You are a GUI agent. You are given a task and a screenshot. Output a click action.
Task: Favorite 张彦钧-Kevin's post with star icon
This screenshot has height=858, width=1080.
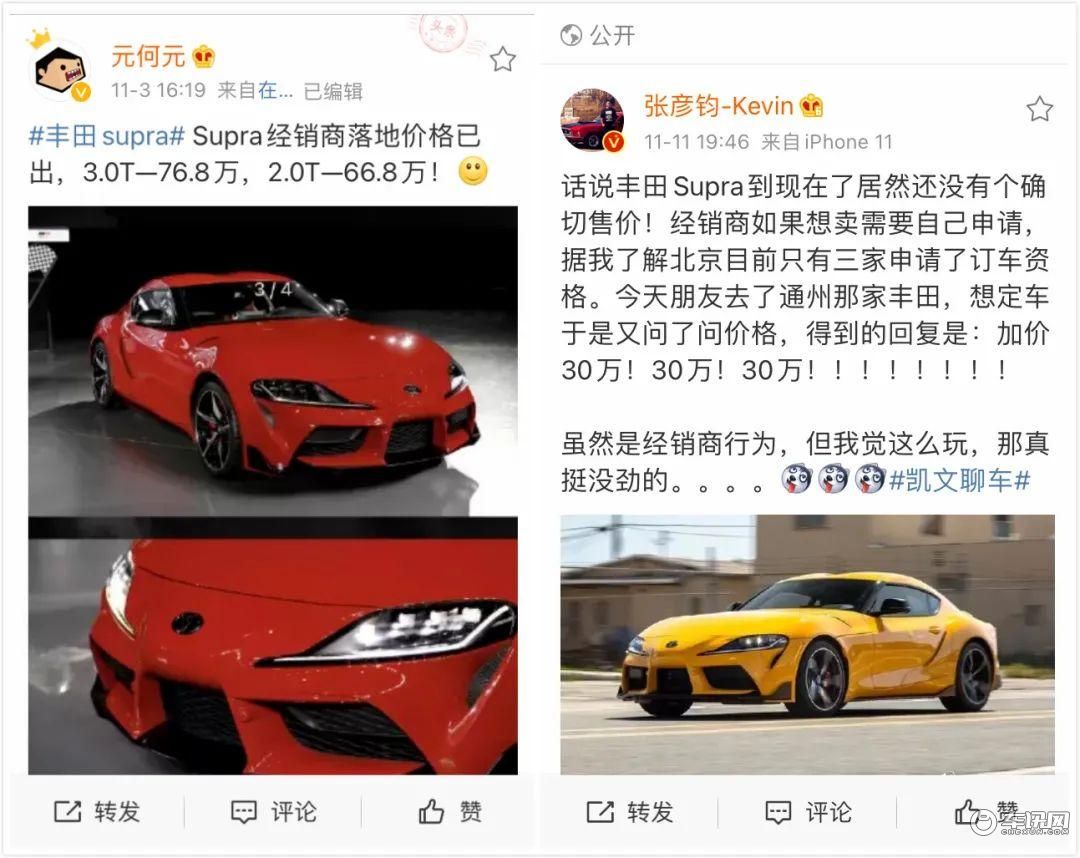[x=1039, y=109]
